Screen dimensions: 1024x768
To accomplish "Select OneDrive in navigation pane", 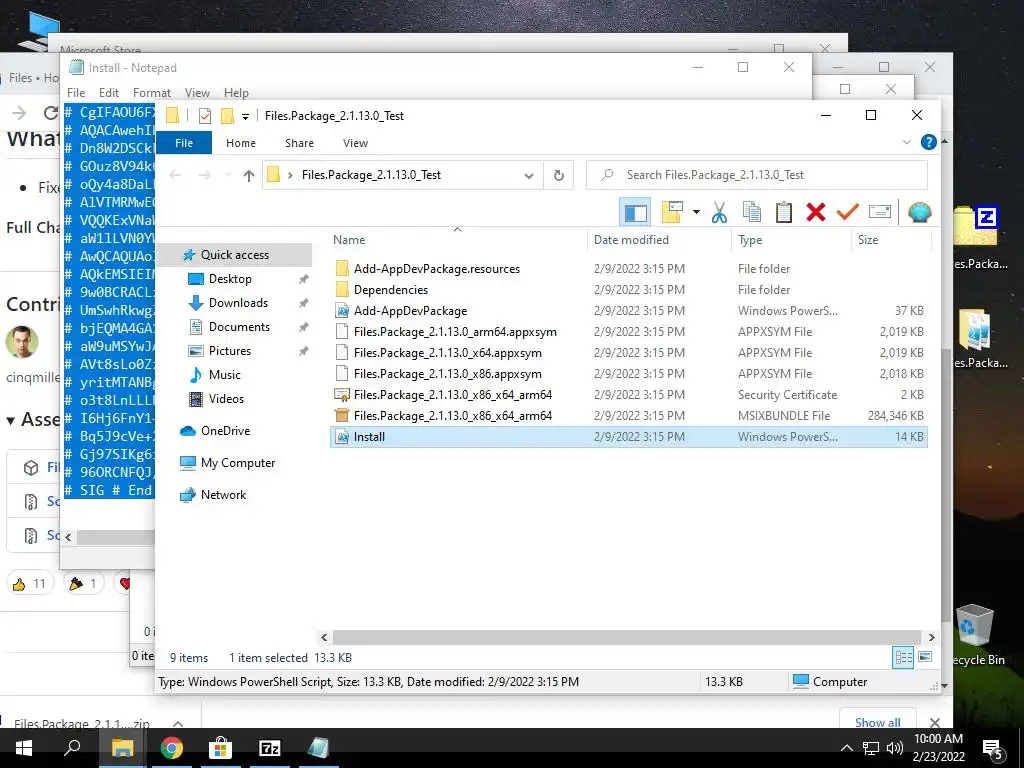I will pos(225,431).
